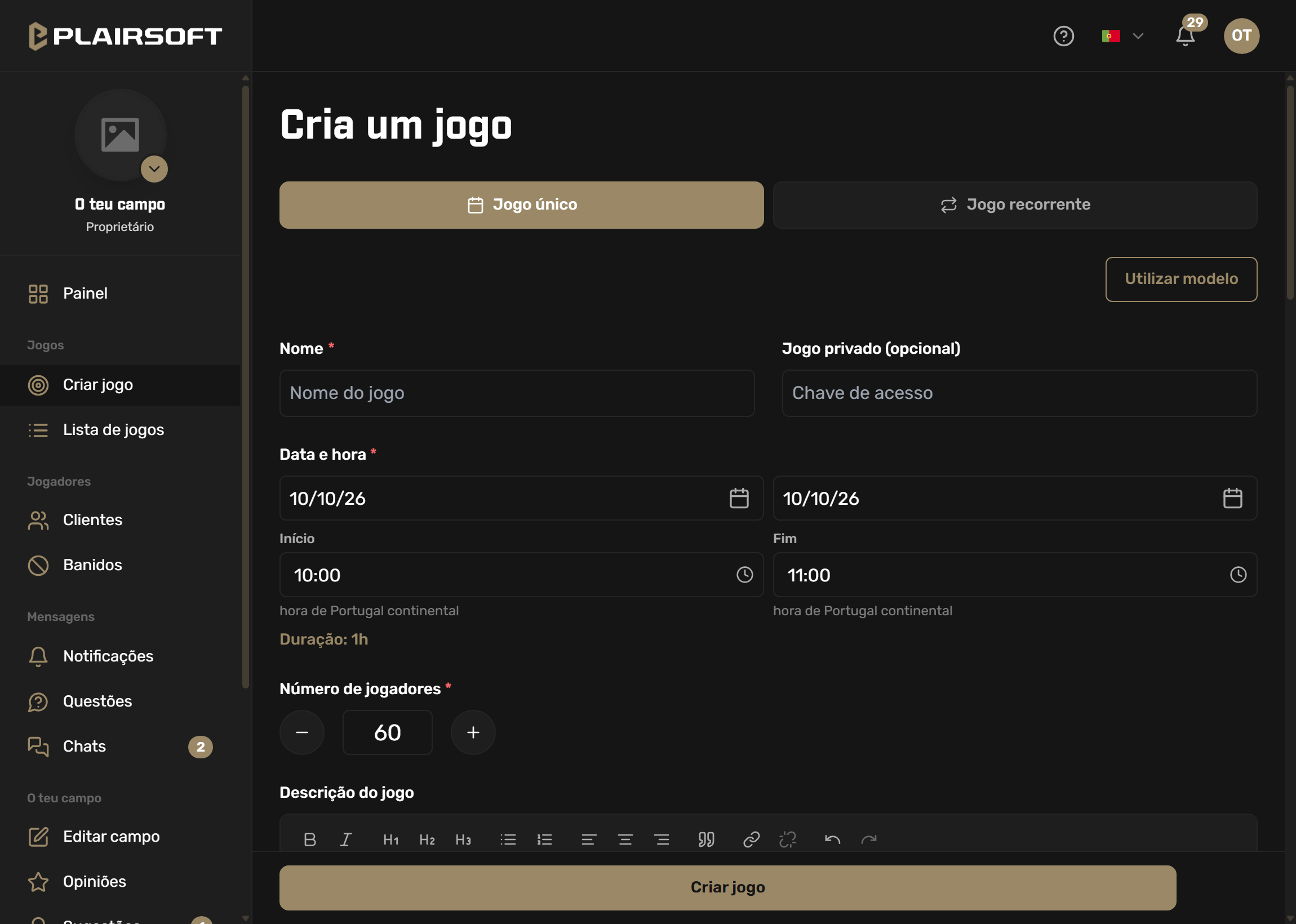The height and width of the screenshot is (924, 1296).
Task: Decrease number of players with minus
Action: 302,732
